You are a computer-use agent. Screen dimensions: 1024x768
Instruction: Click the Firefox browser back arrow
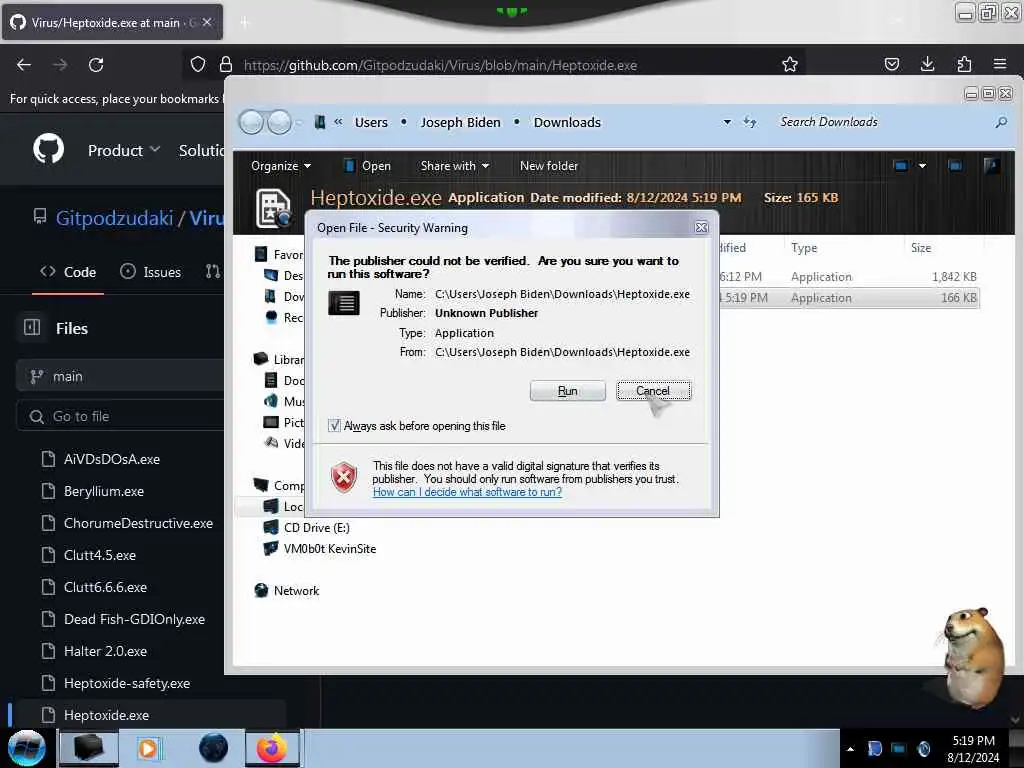[x=24, y=65]
